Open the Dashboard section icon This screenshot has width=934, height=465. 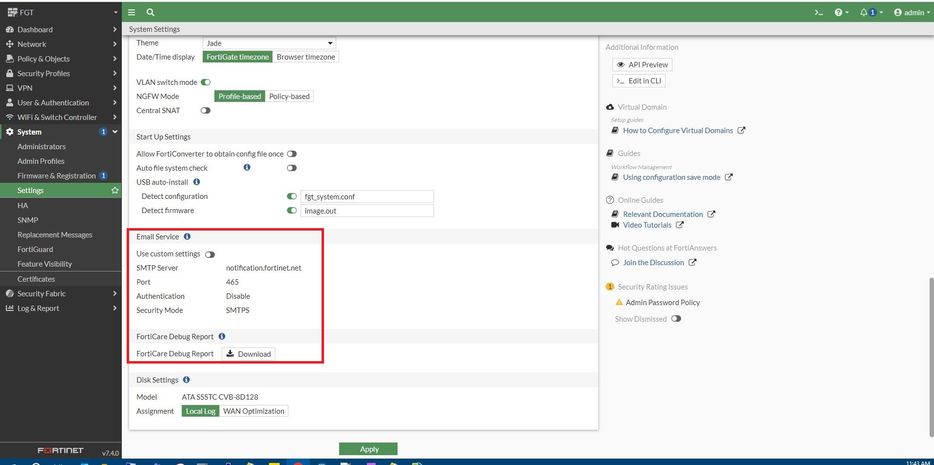click(10, 29)
